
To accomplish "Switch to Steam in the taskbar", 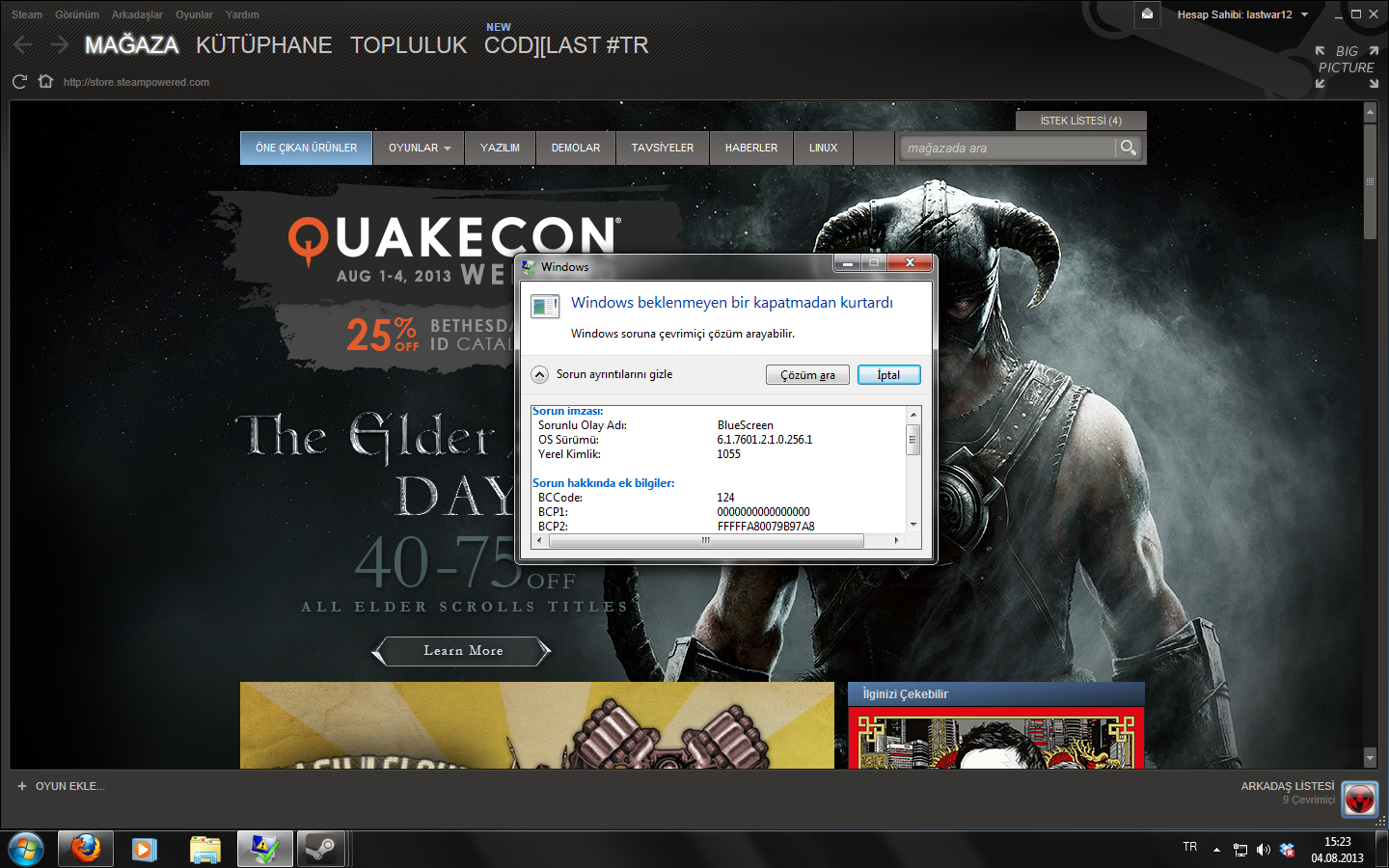I will pyautogui.click(x=322, y=849).
